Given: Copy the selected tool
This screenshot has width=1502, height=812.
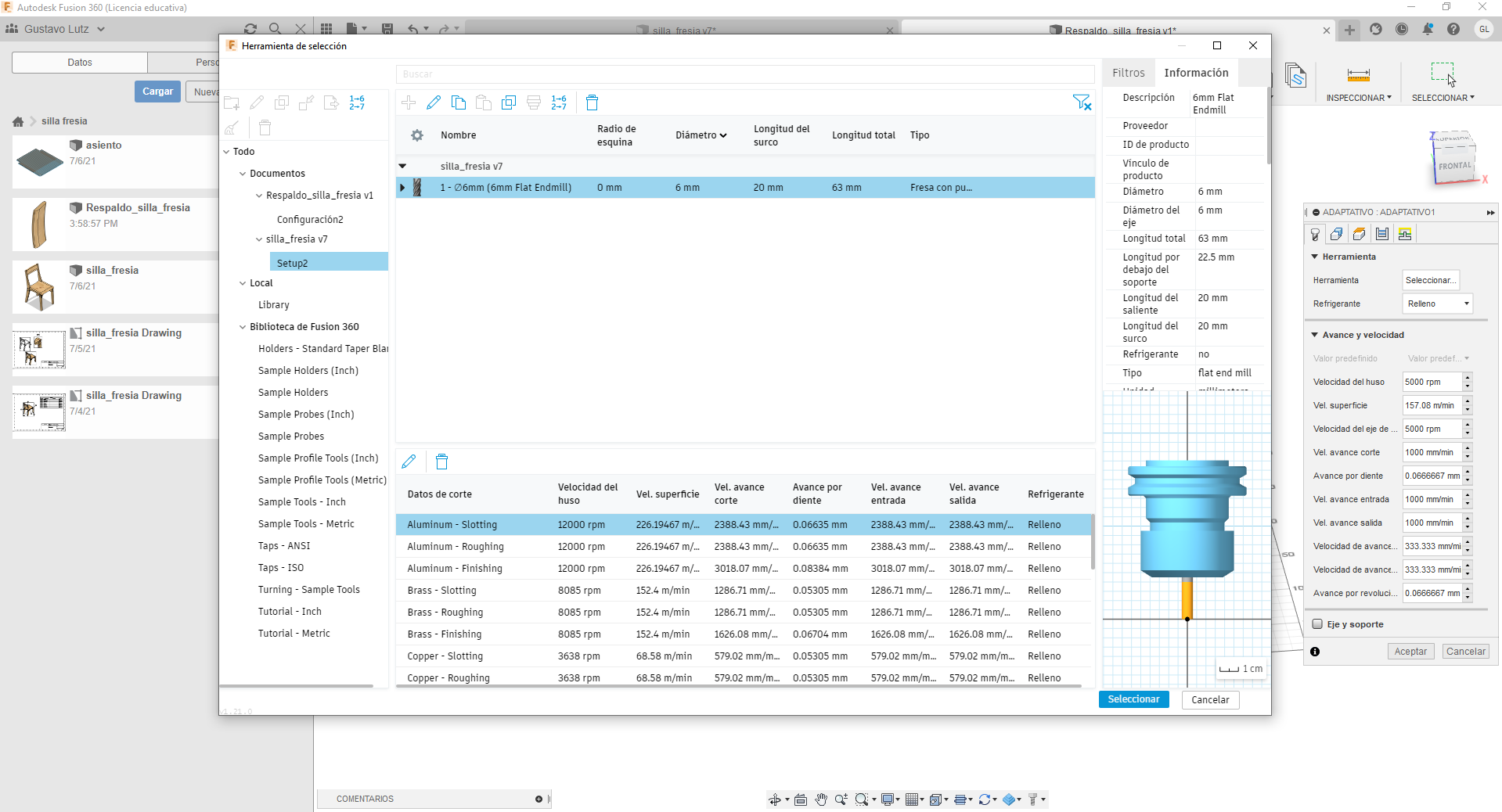Looking at the screenshot, I should click(x=459, y=102).
